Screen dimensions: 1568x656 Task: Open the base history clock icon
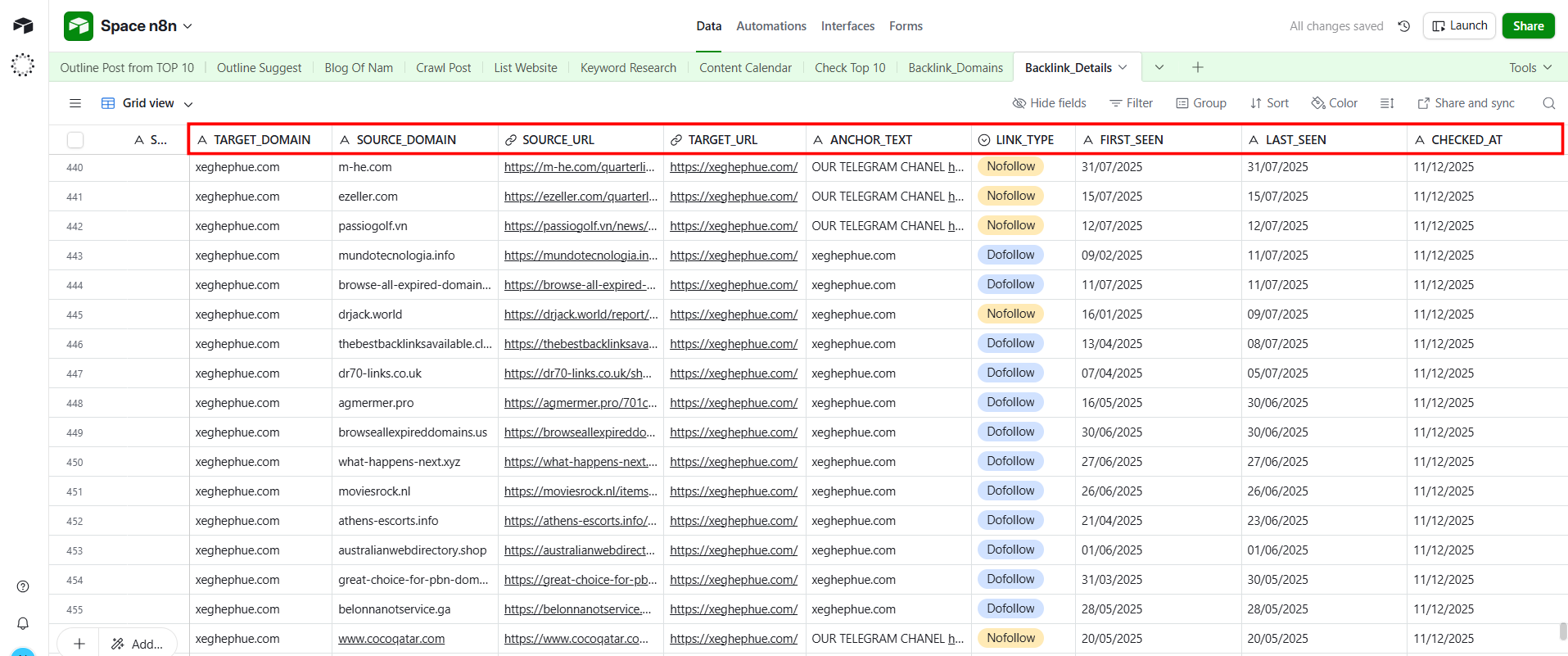click(x=1403, y=26)
